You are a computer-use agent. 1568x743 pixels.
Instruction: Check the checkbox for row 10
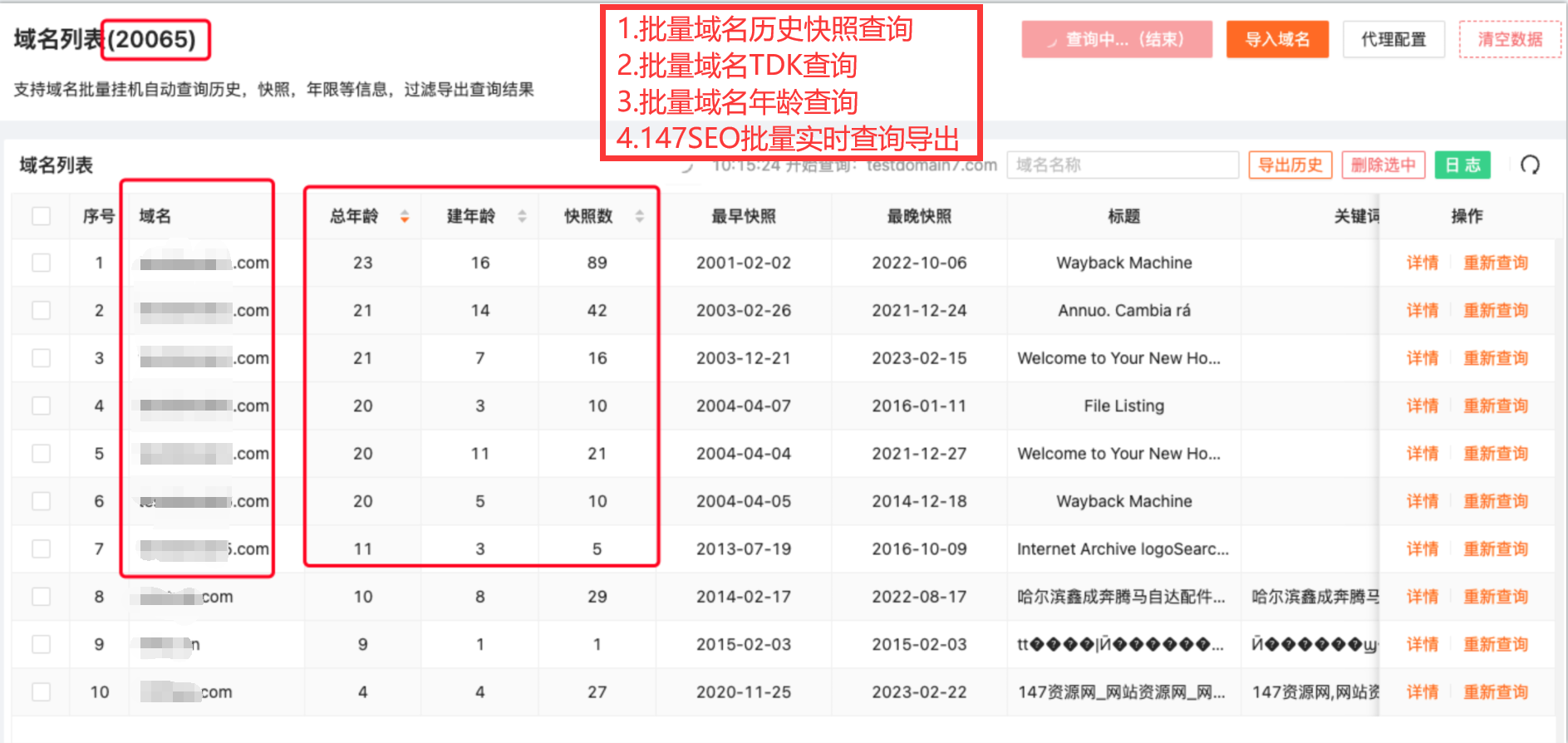(x=41, y=691)
